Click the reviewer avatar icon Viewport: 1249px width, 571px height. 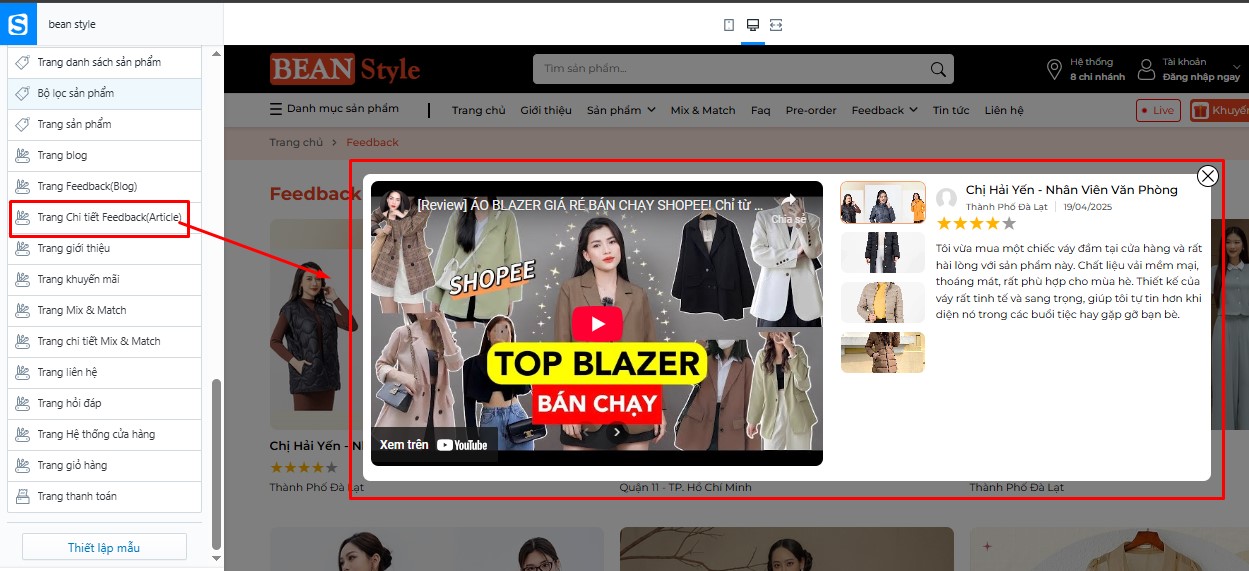click(946, 198)
